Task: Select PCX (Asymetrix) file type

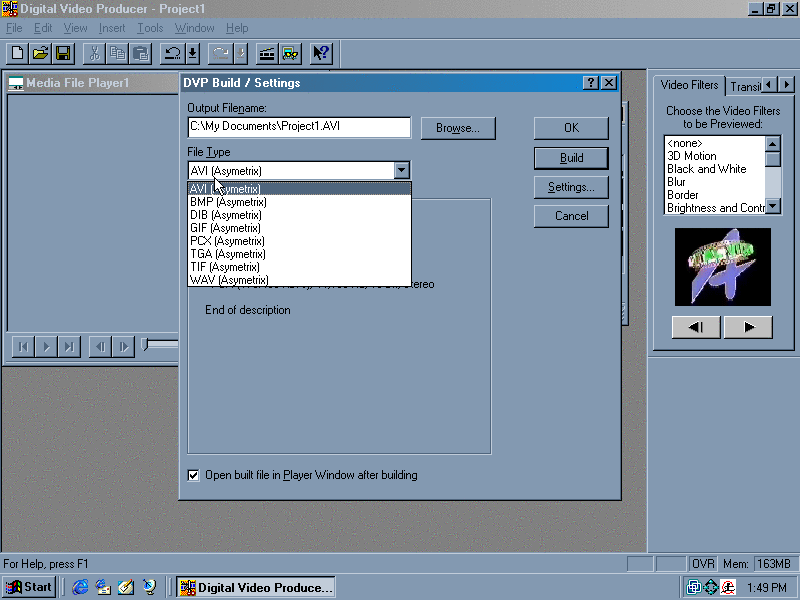Action: pos(299,241)
